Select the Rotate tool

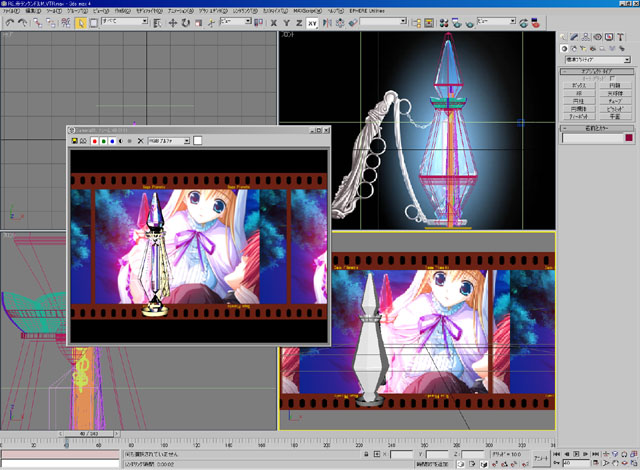(186, 23)
